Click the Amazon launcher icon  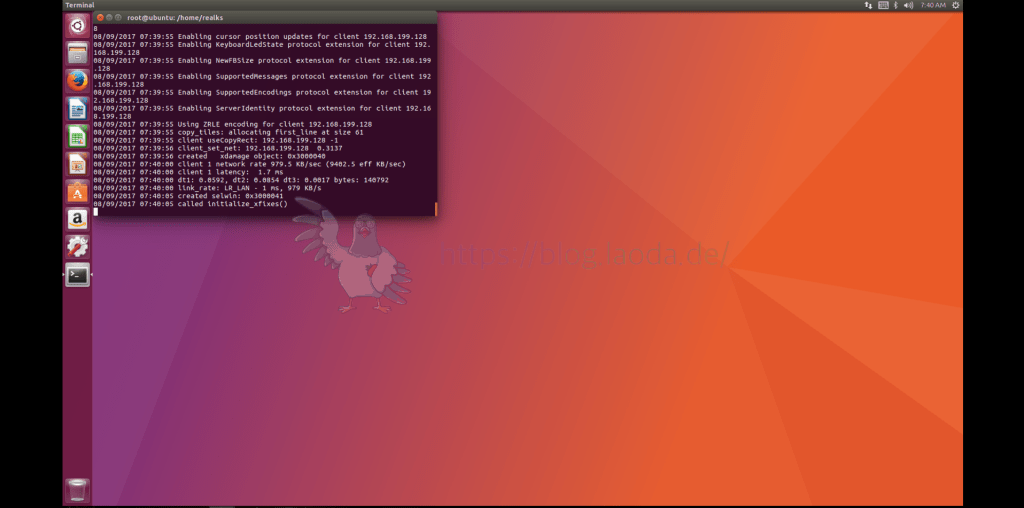point(77,218)
